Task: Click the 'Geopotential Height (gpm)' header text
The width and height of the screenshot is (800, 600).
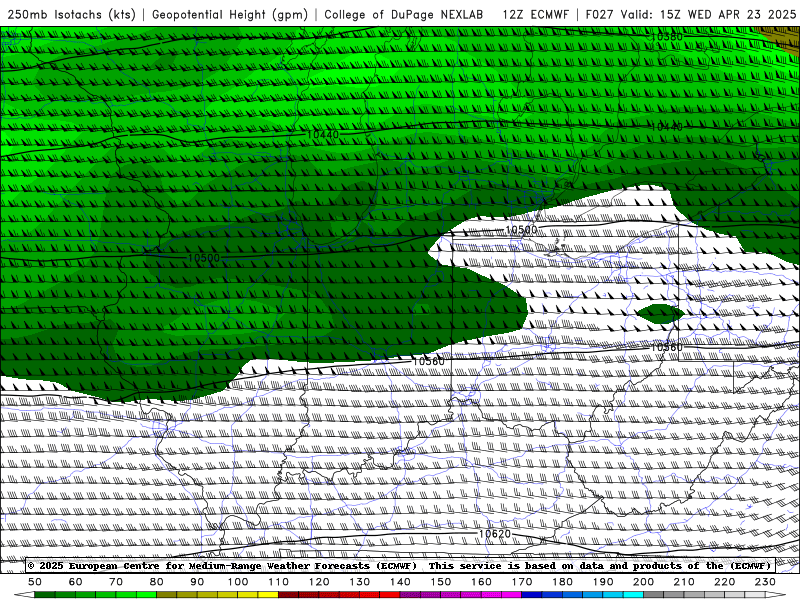Action: click(230, 14)
